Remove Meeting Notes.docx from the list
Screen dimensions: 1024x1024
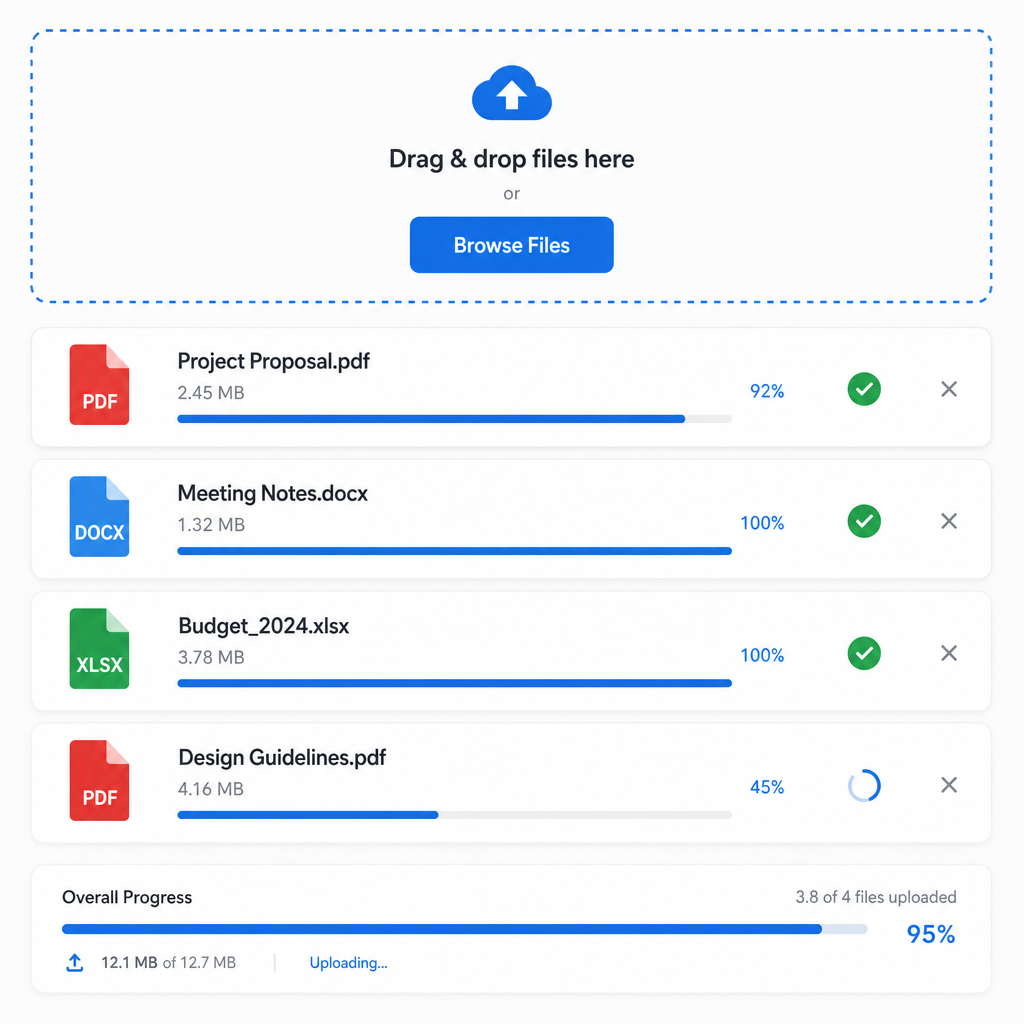[x=949, y=521]
